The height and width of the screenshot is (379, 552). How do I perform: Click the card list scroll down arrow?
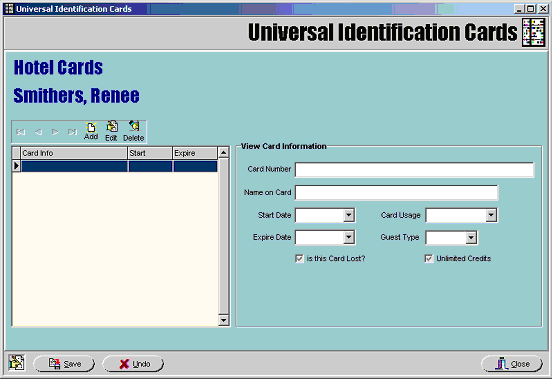[224, 320]
